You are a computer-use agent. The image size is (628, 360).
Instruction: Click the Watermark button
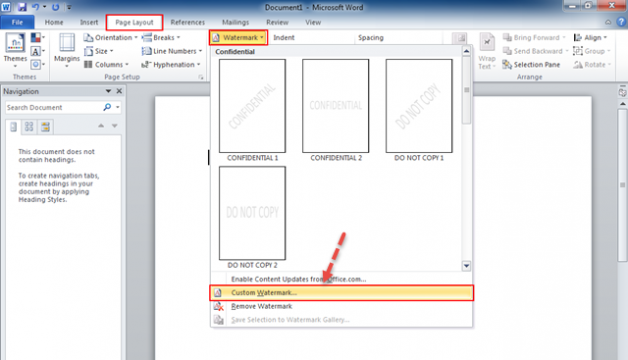[238, 38]
